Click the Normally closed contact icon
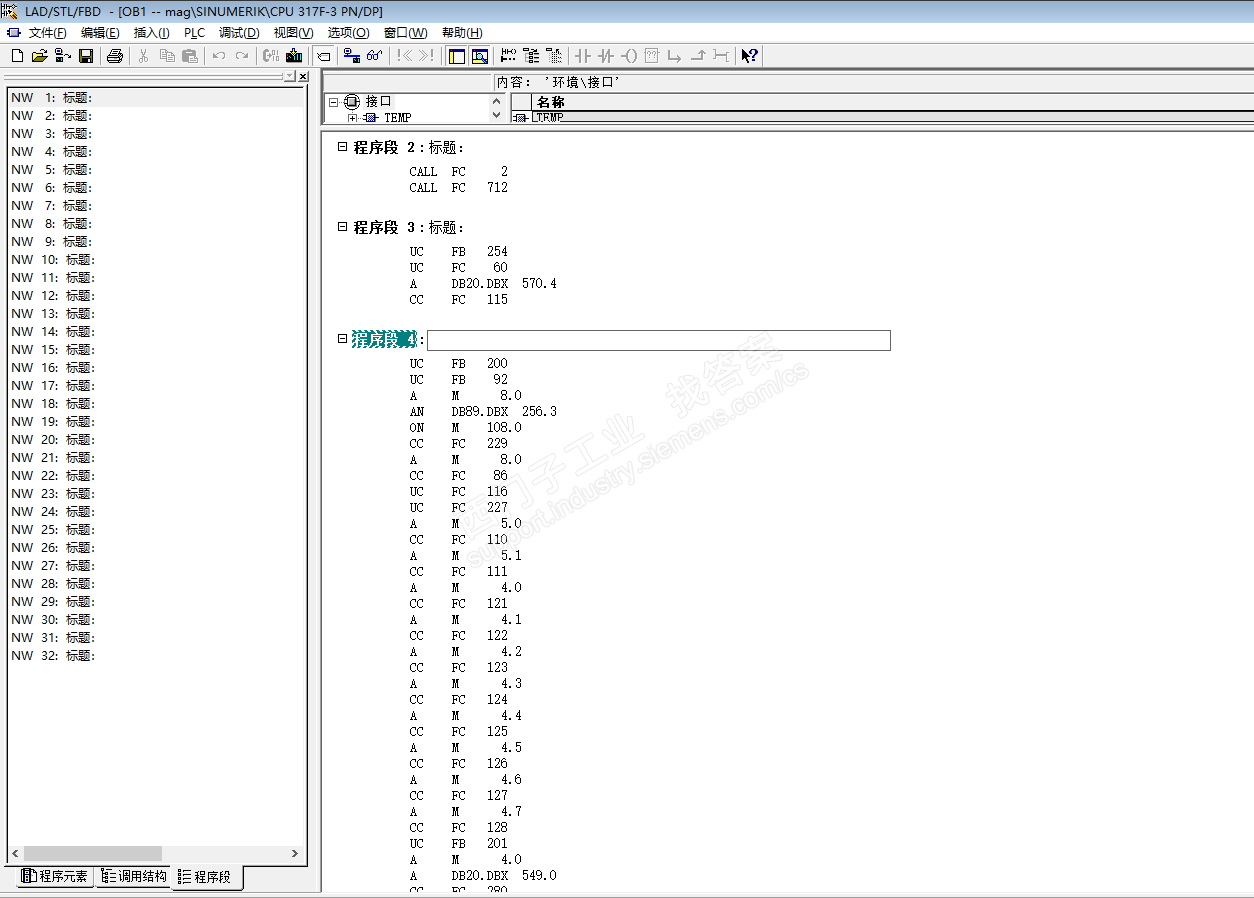 tap(606, 56)
